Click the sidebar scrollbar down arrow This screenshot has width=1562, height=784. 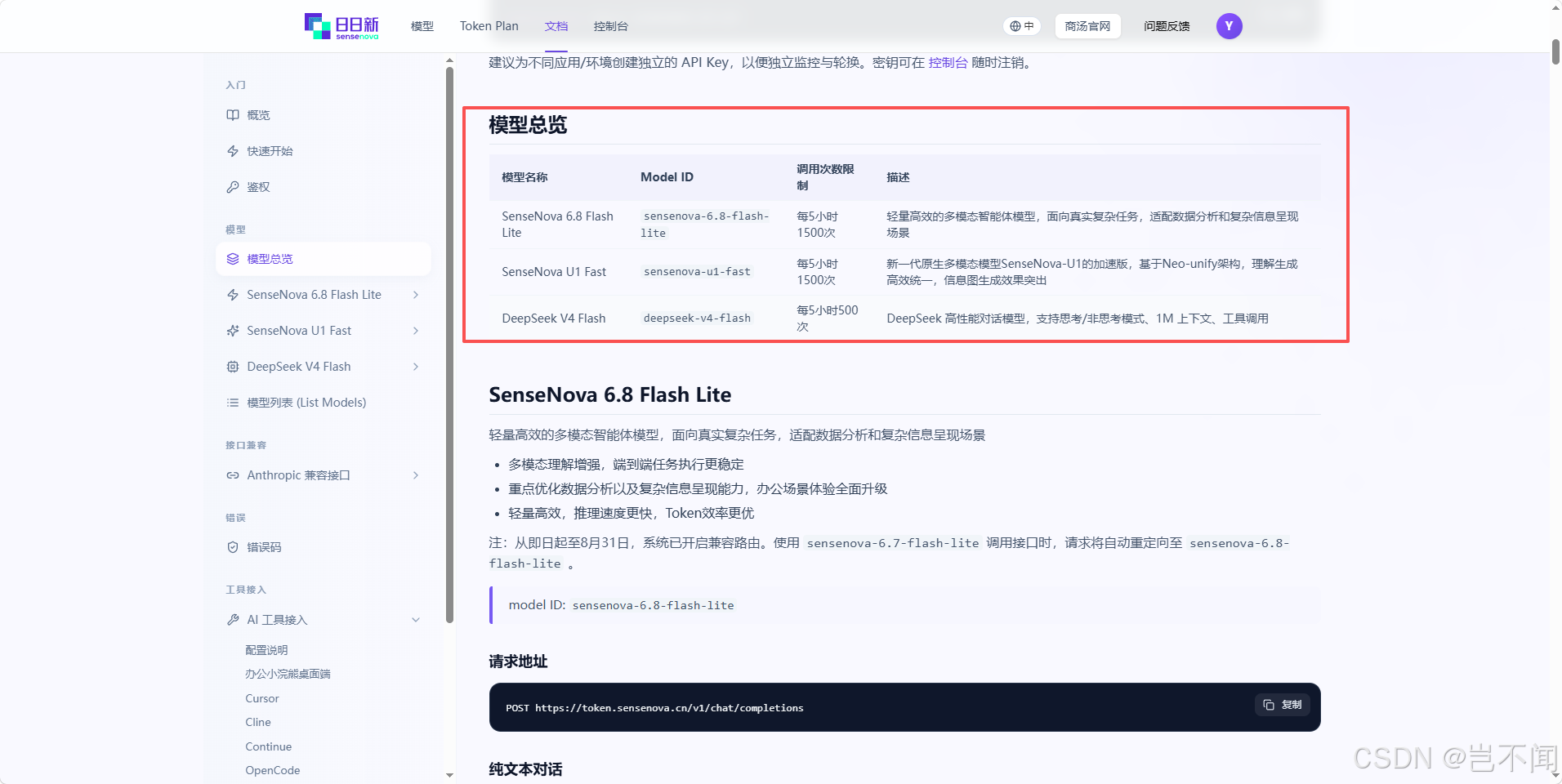[449, 775]
